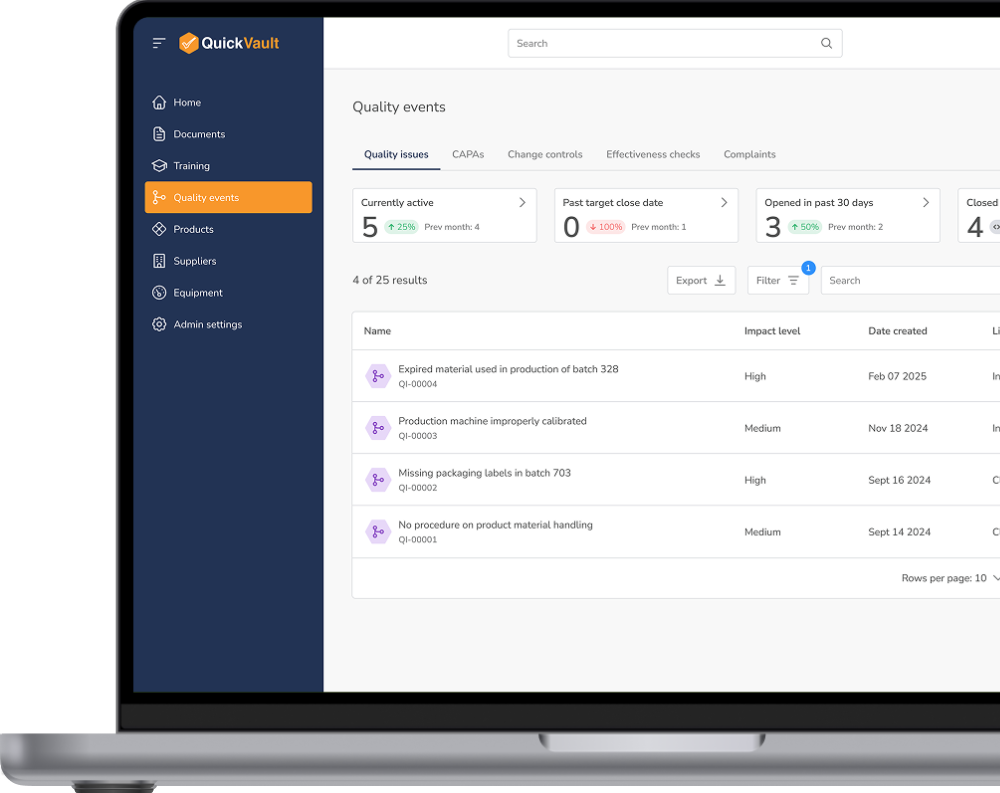This screenshot has width=1000, height=793.
Task: Click the icon for issue QI-00004
Action: point(377,376)
